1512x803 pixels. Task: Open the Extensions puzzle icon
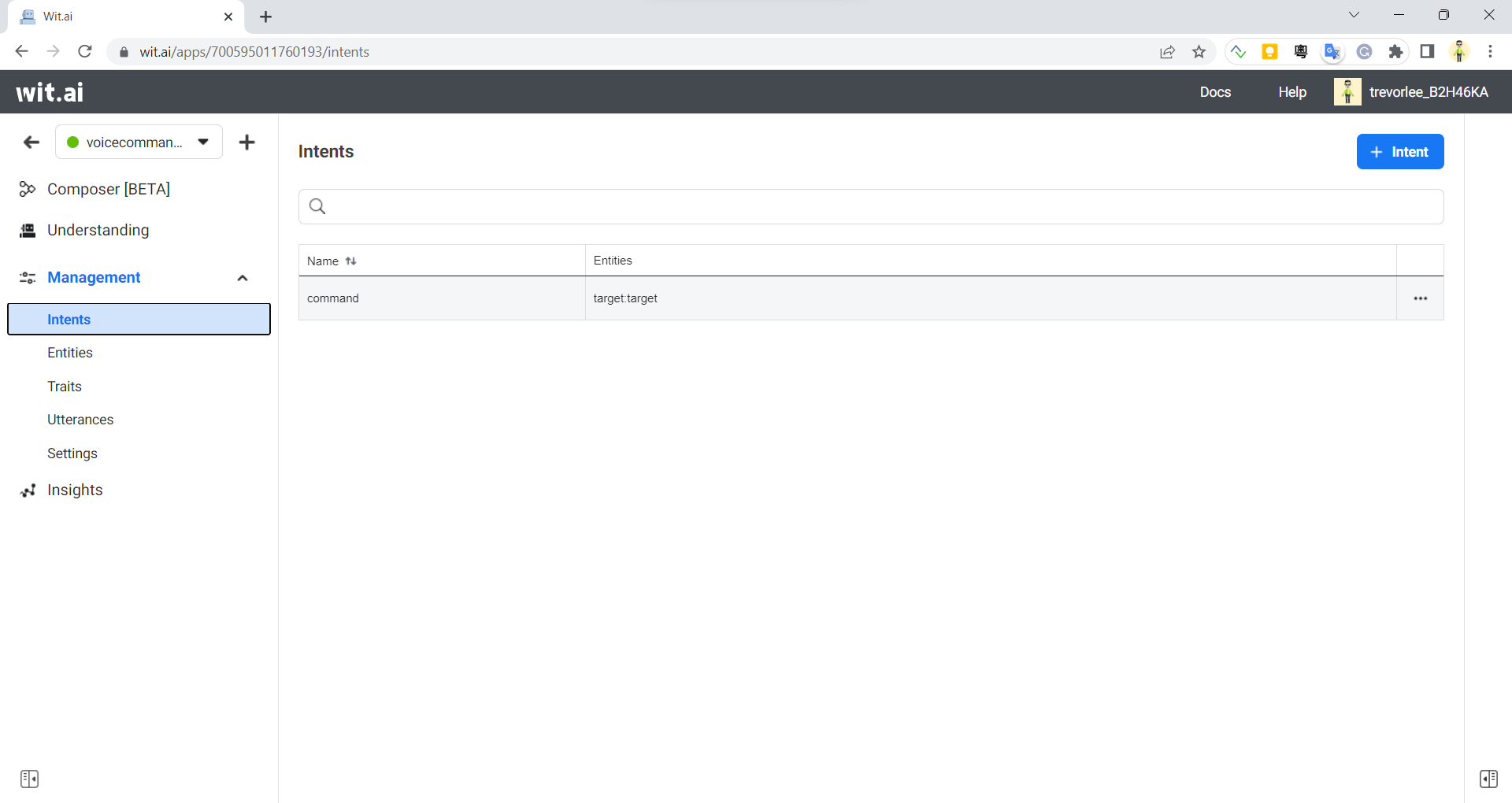pos(1395,52)
